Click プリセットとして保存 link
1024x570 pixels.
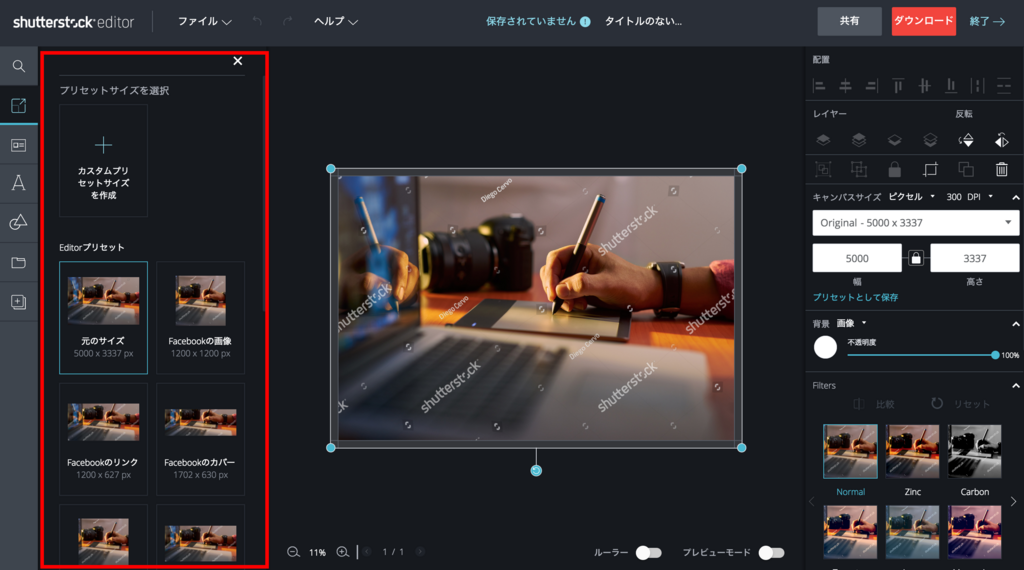[855, 297]
